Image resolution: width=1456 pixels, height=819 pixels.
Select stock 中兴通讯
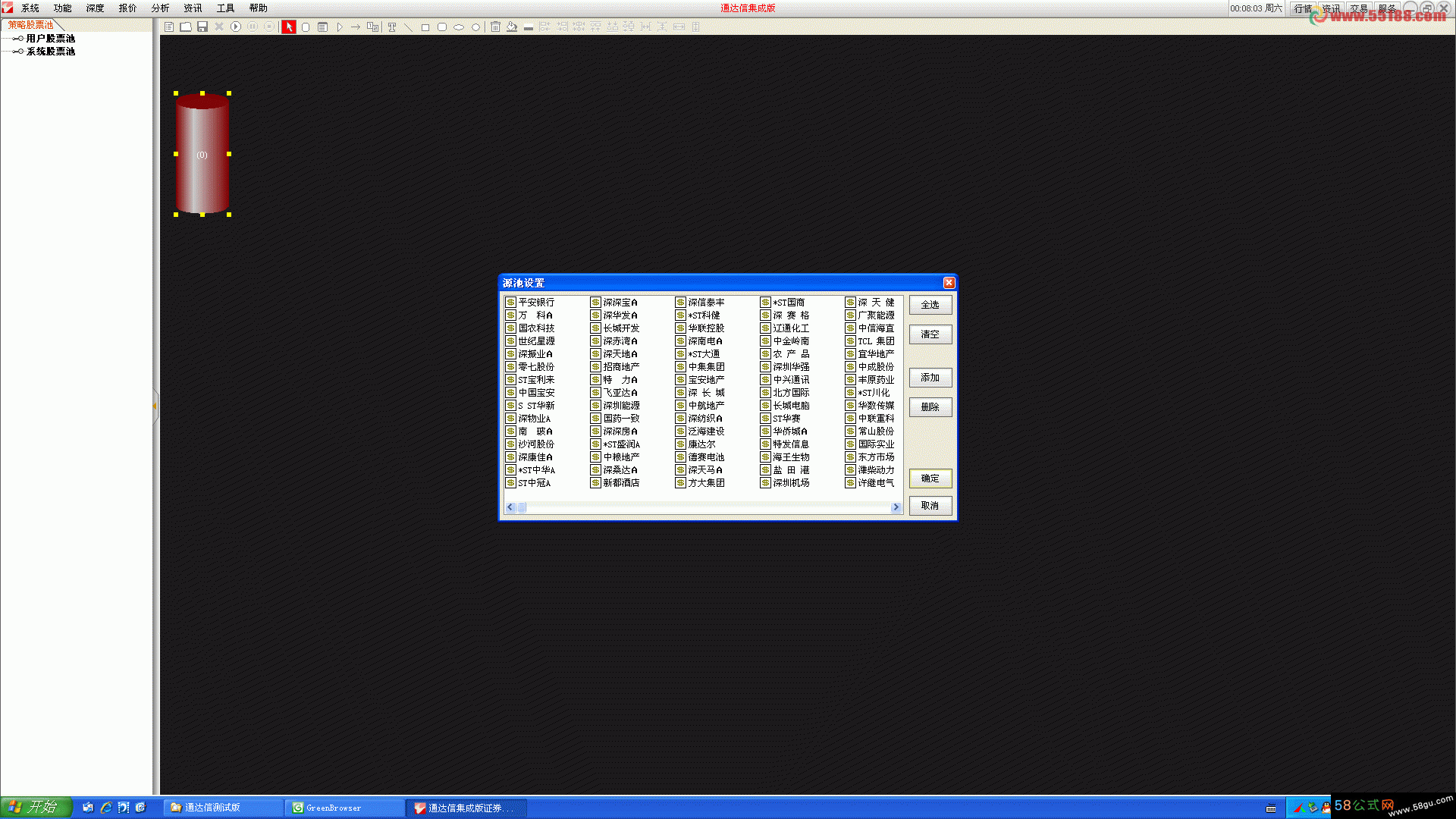click(785, 380)
